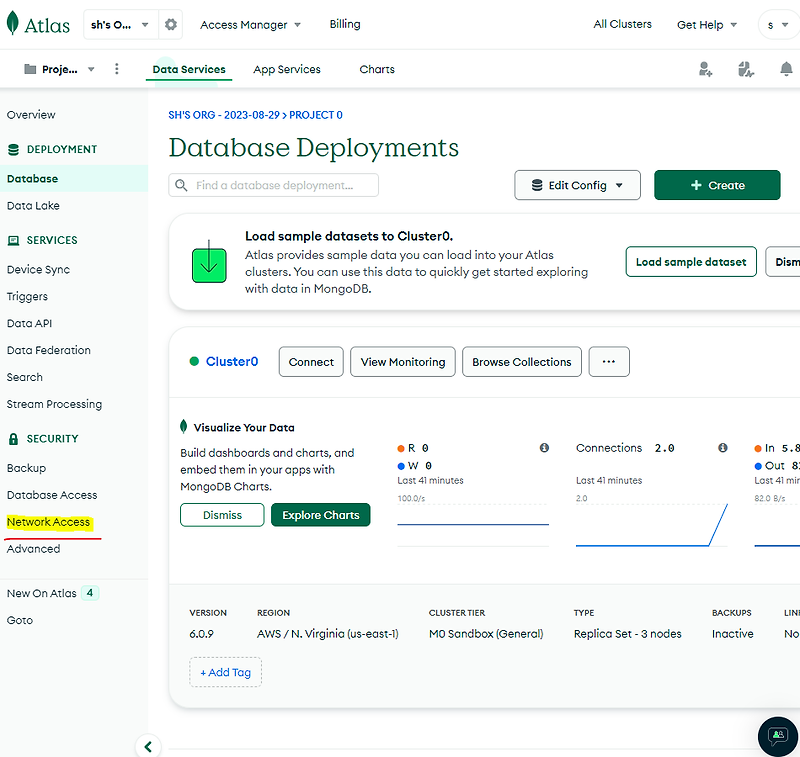Open the Access Manager dropdown
The height and width of the screenshot is (757, 800).
[250, 24]
